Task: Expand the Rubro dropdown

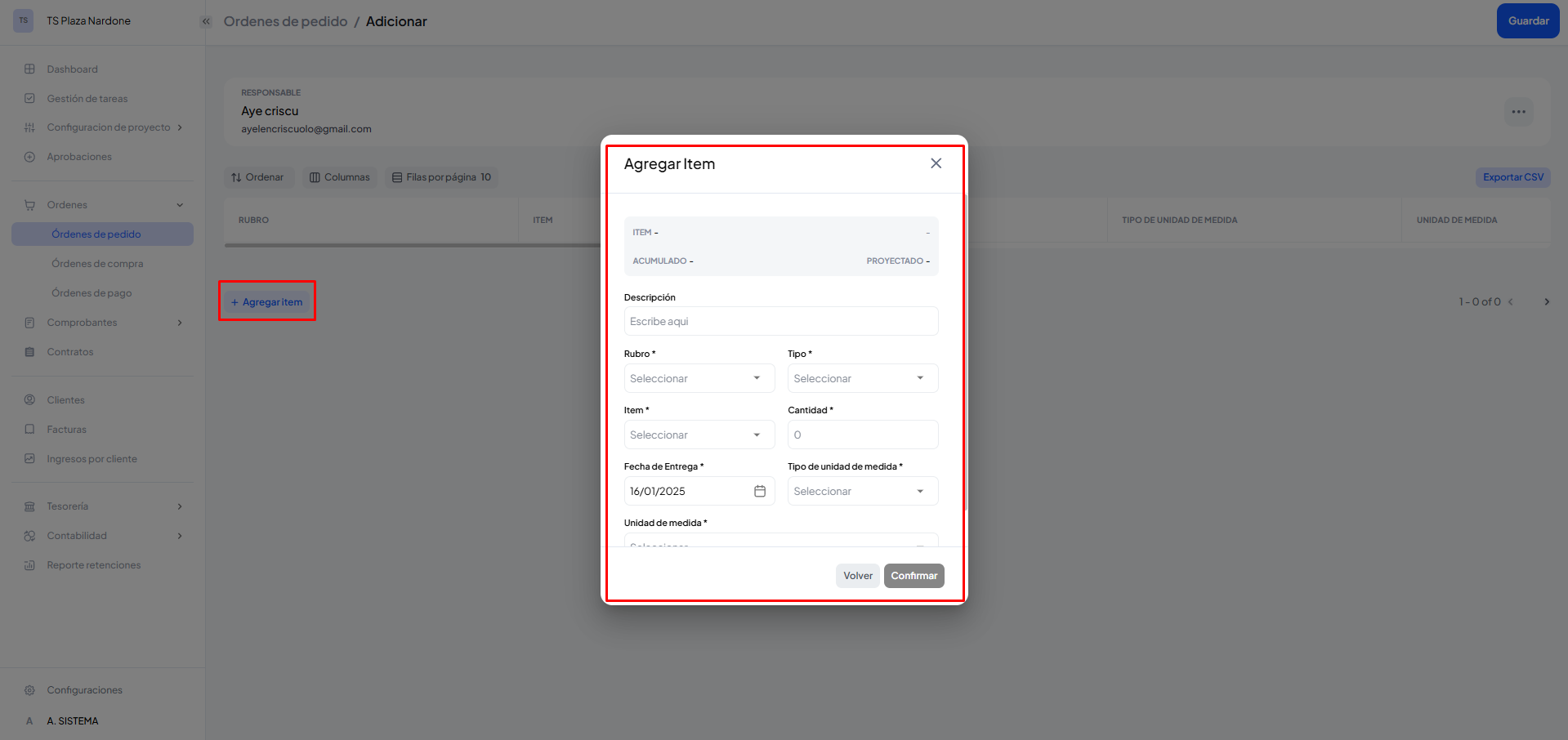Action: pos(699,378)
